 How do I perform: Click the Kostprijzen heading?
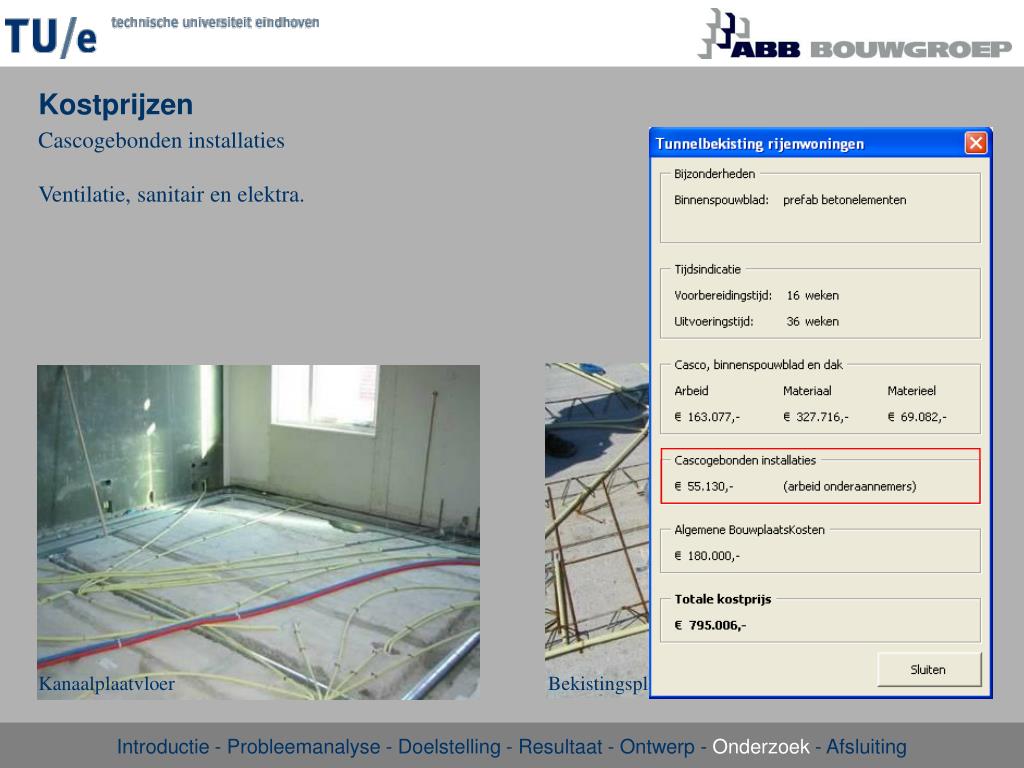coord(116,104)
